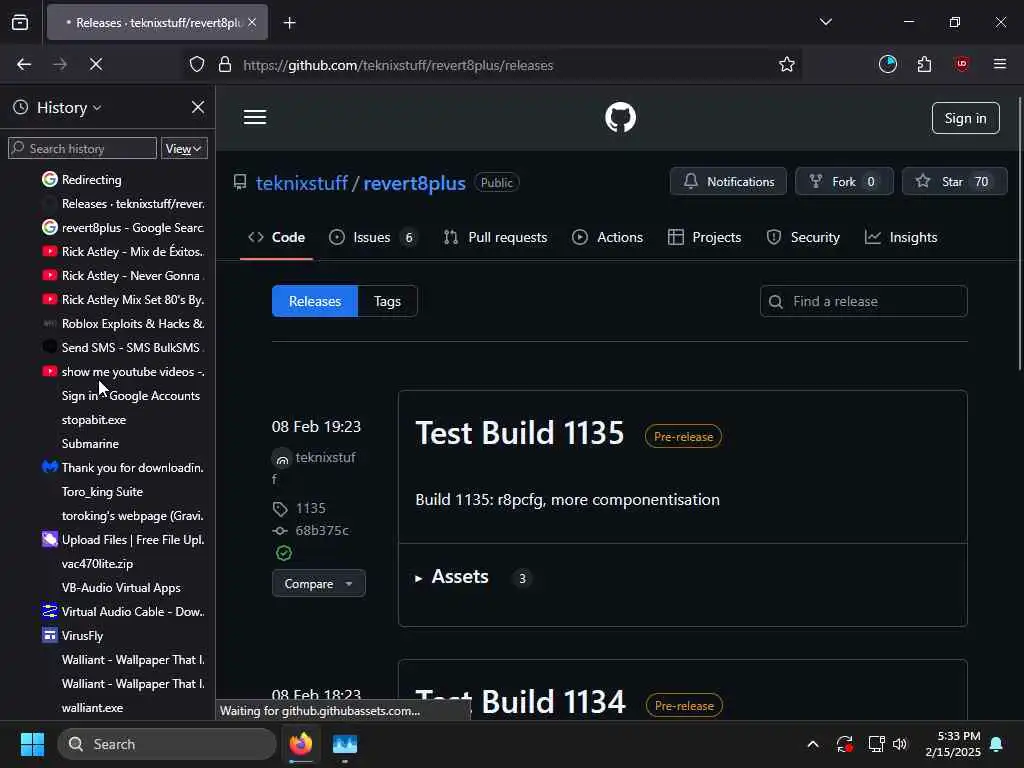Click the taskbar Search box
Viewport: 1024px width, 768px height.
(x=167, y=744)
